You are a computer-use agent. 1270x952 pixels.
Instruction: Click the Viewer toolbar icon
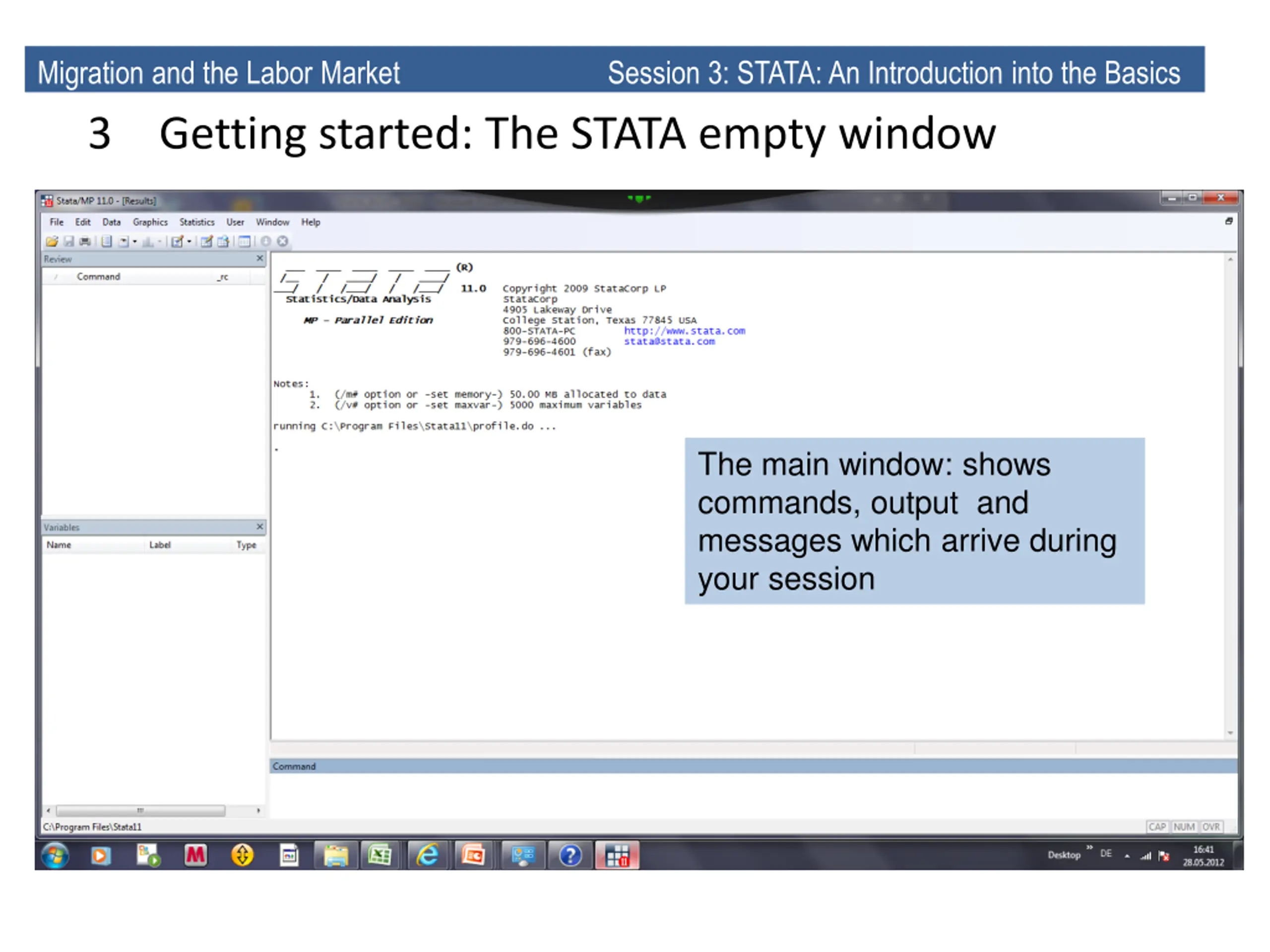[124, 241]
